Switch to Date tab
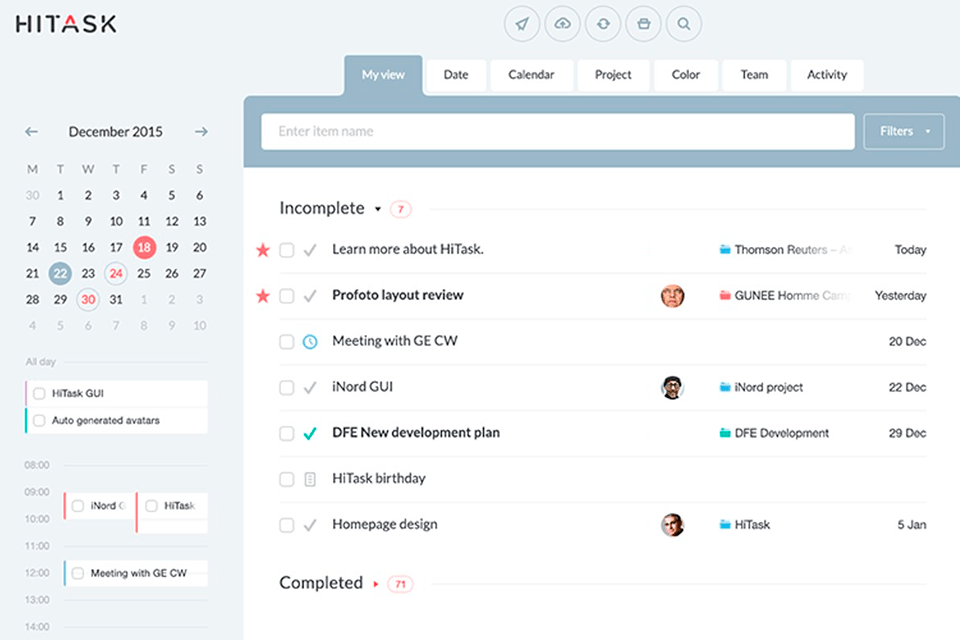The height and width of the screenshot is (640, 960). tap(456, 75)
